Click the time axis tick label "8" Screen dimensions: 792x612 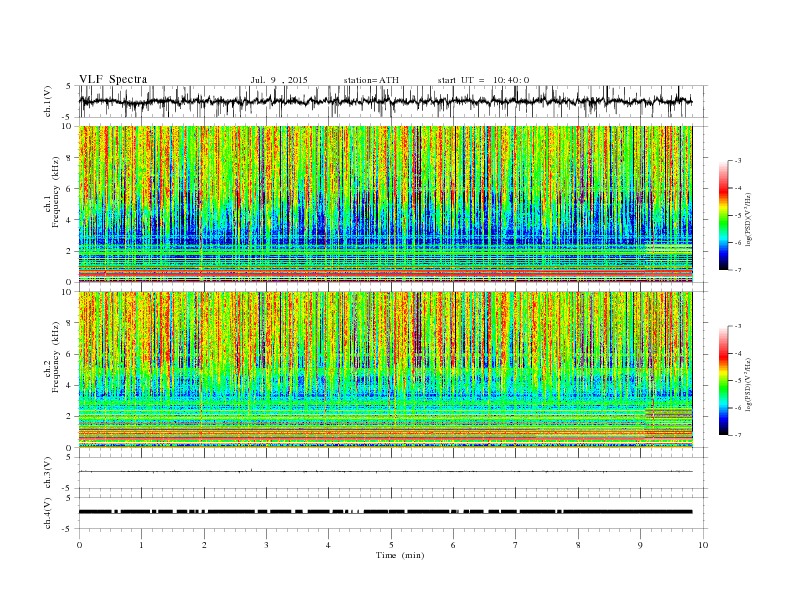pos(578,545)
